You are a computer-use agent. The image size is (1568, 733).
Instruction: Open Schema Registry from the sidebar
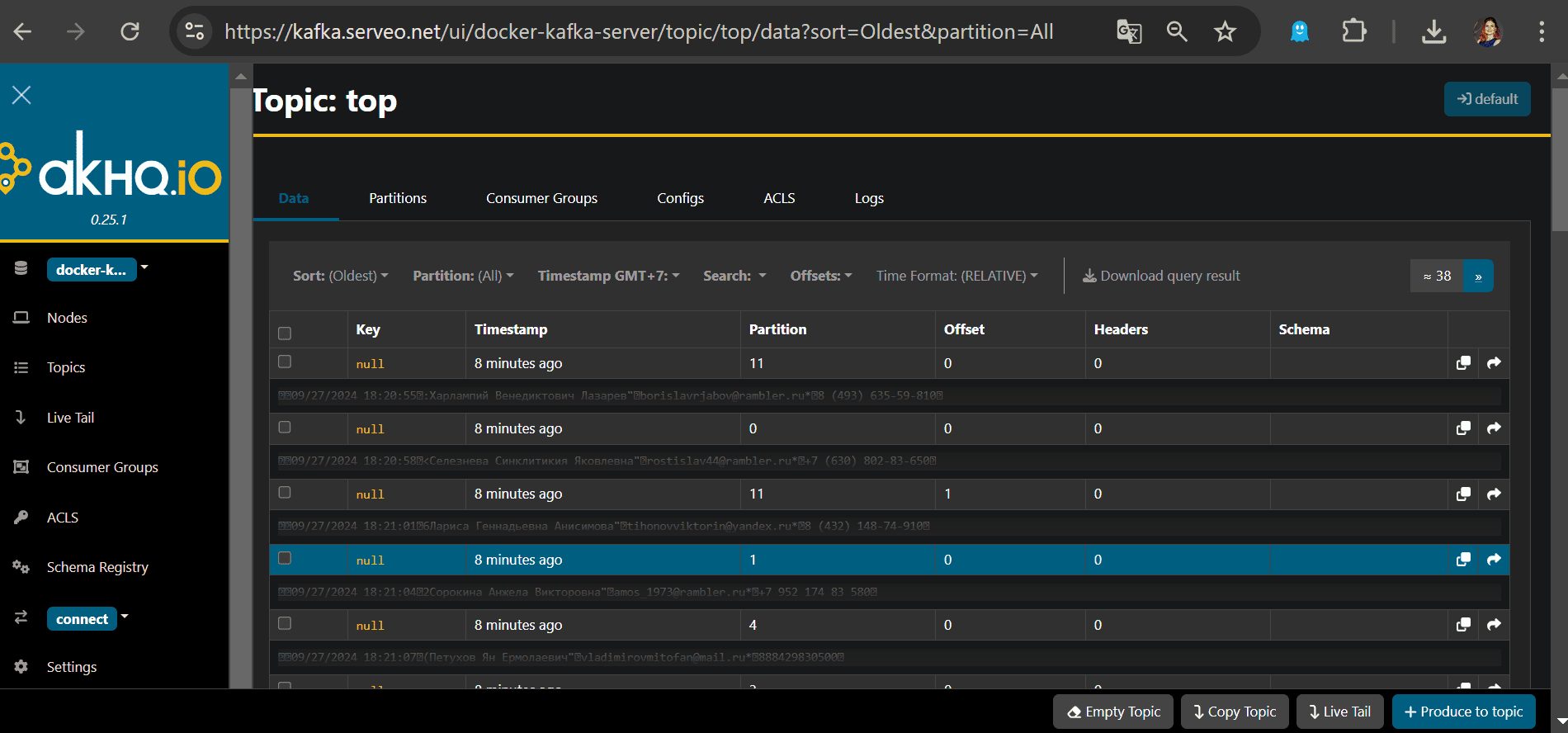click(x=97, y=567)
